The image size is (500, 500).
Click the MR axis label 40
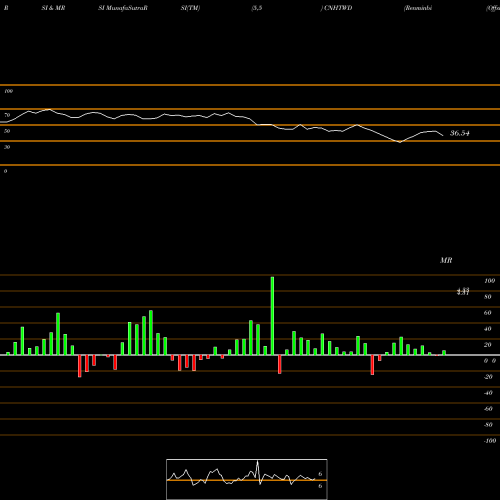pyautogui.click(x=487, y=329)
